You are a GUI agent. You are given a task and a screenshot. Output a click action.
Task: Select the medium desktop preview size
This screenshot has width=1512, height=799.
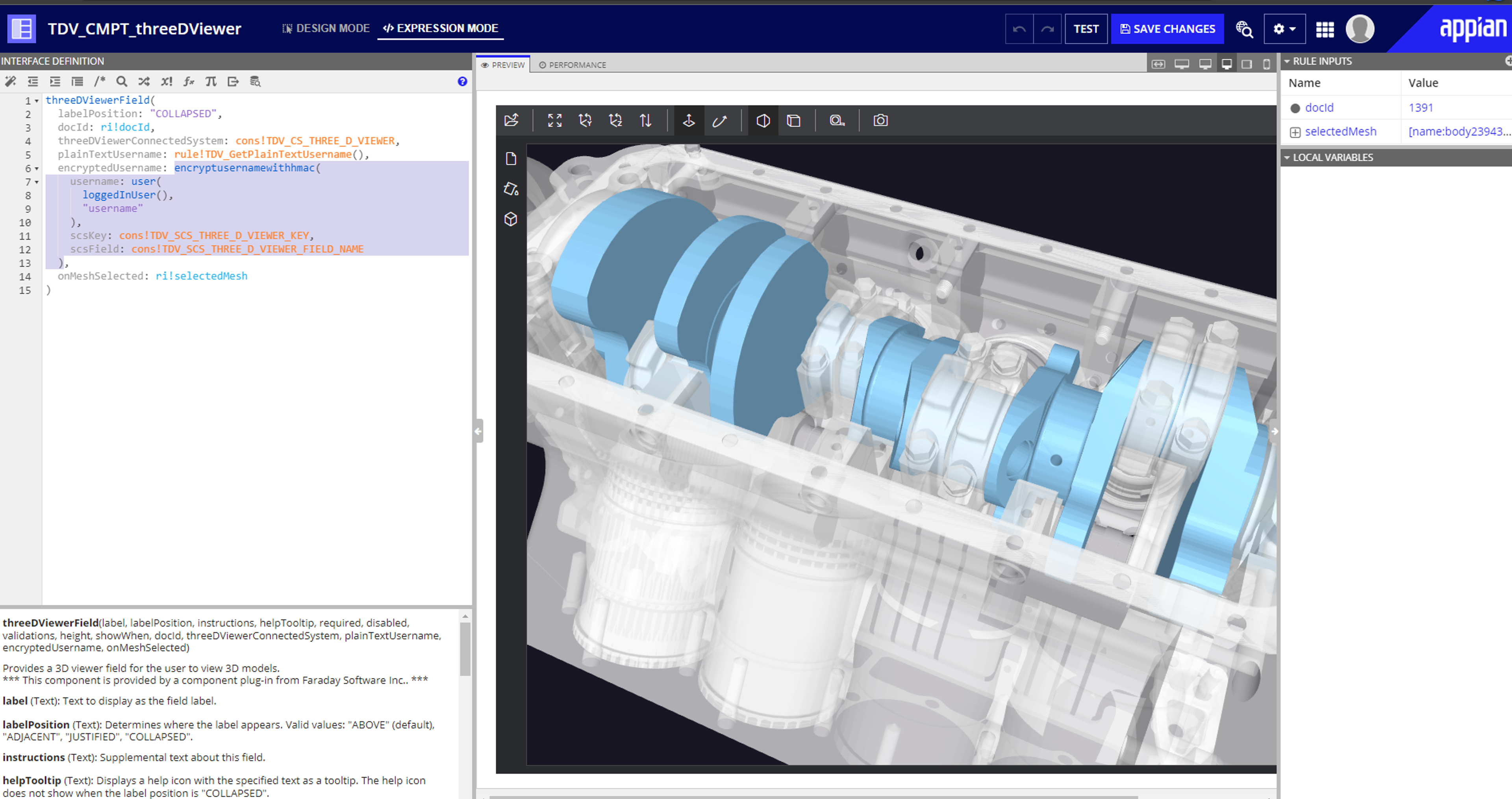coord(1205,64)
